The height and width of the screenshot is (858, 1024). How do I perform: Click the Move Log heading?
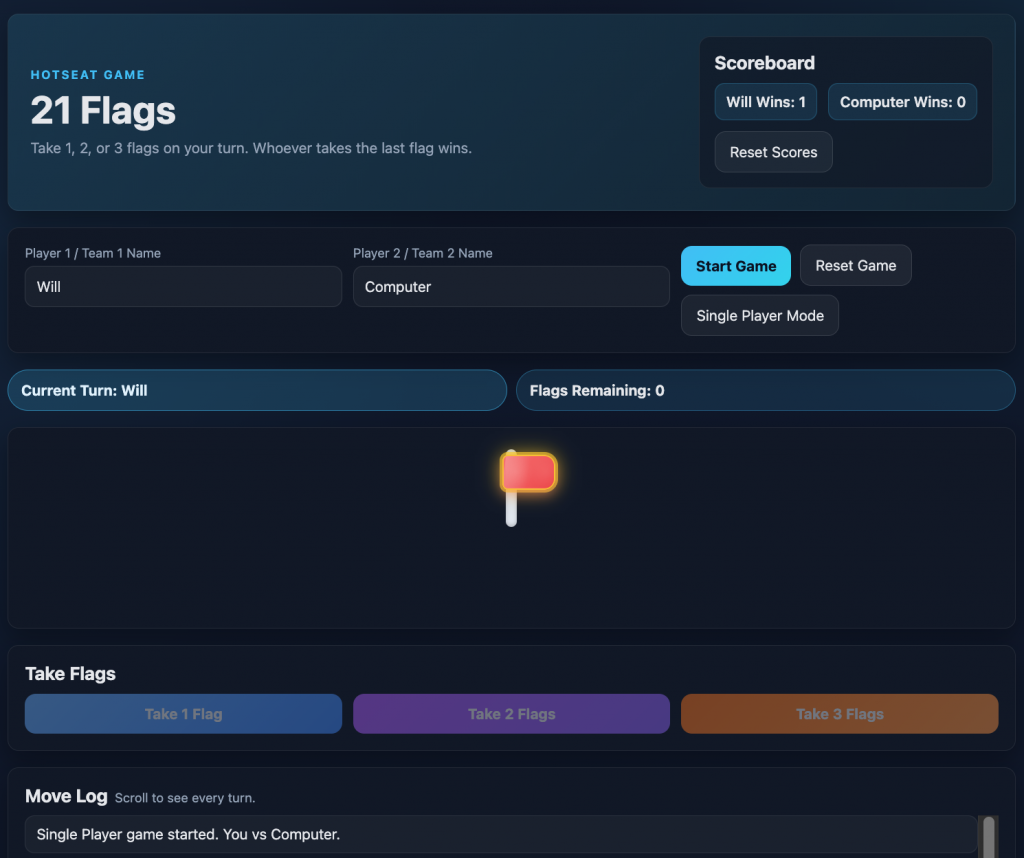click(x=66, y=796)
